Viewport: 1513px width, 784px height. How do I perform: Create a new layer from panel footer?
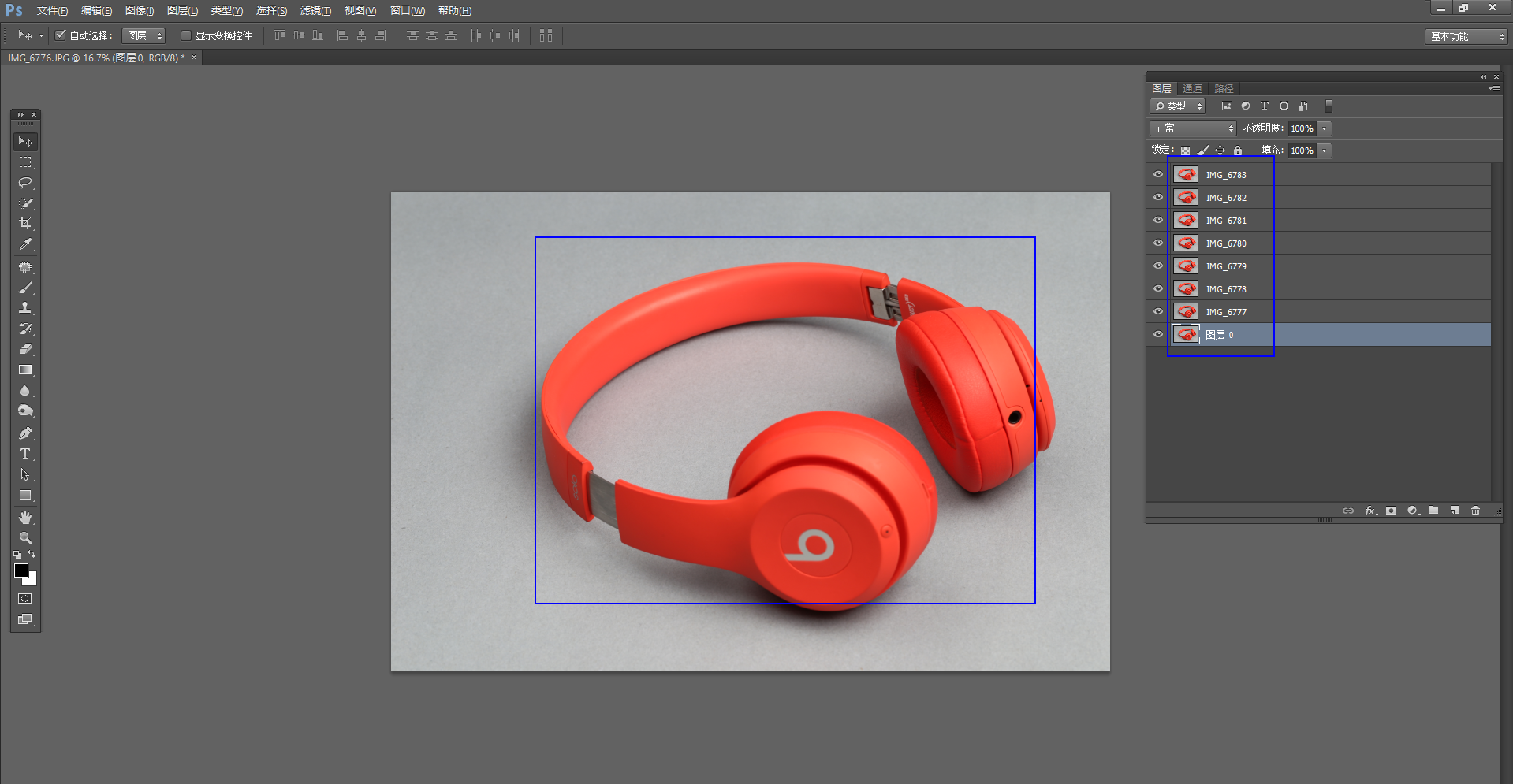[x=1455, y=511]
